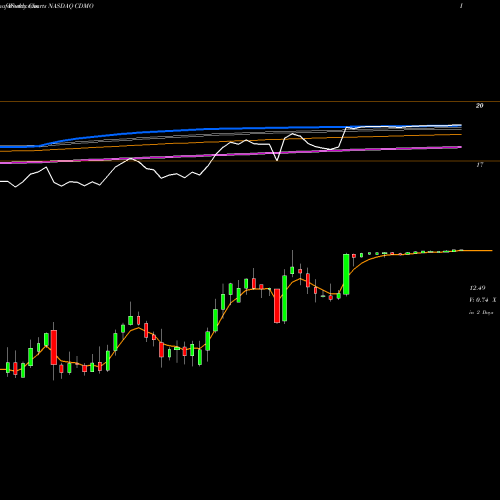Click the 20 price axis label

(479, 106)
